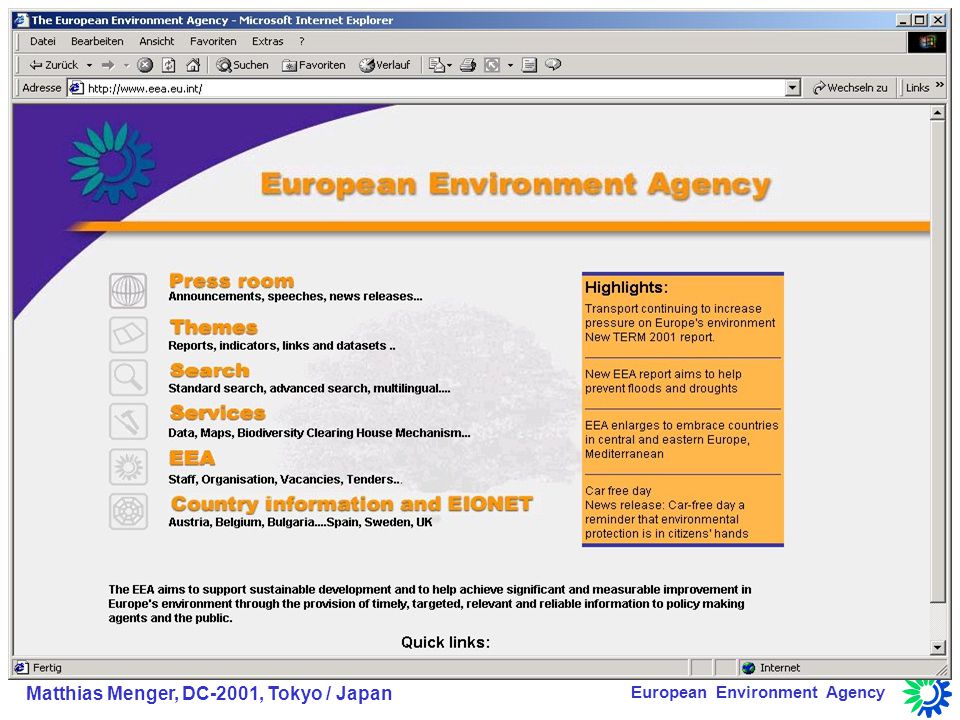Click the fullscreen toolbar icon

tap(492, 65)
